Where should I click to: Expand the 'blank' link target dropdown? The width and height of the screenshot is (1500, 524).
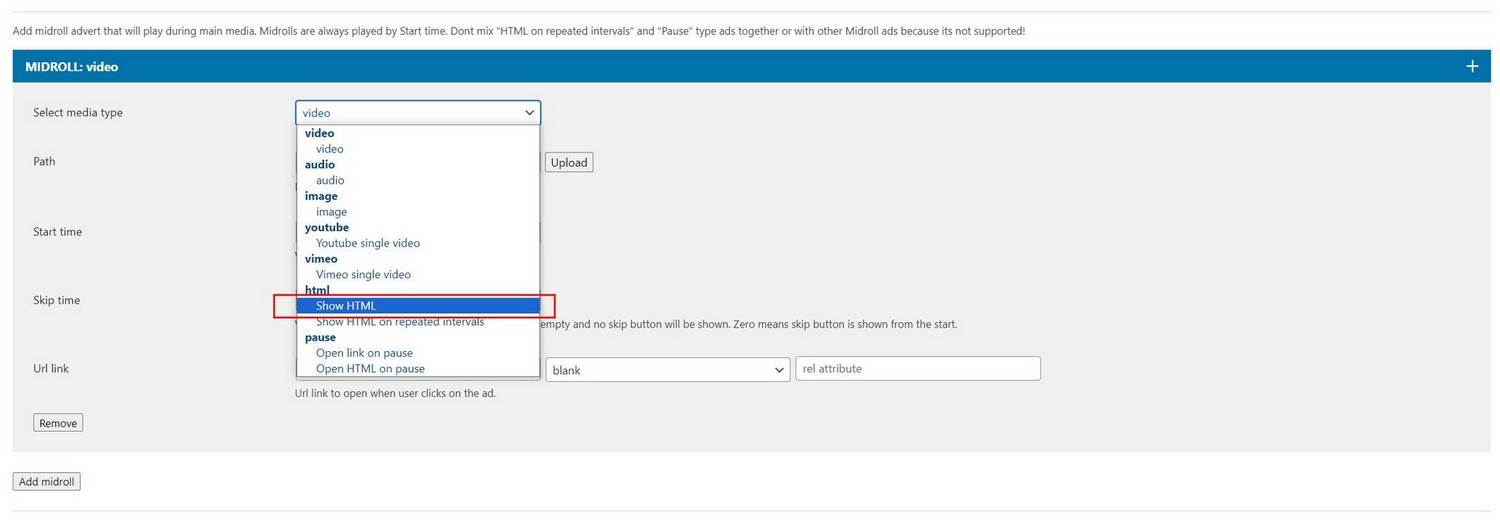click(x=667, y=370)
